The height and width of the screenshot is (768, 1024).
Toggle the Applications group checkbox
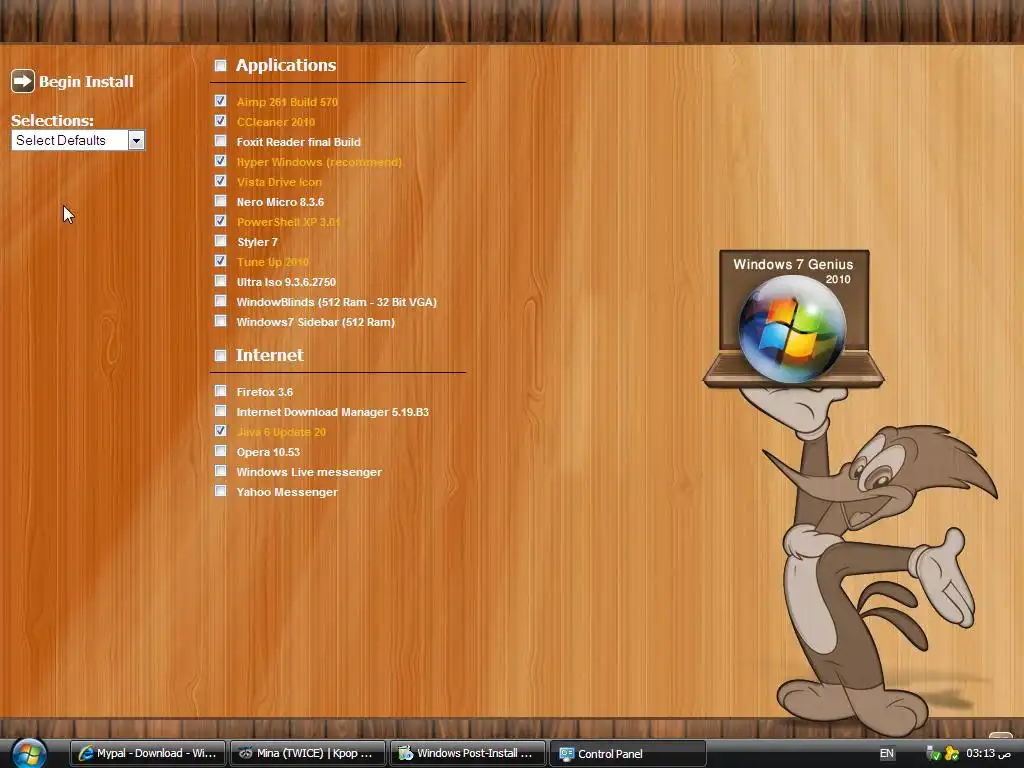221,65
